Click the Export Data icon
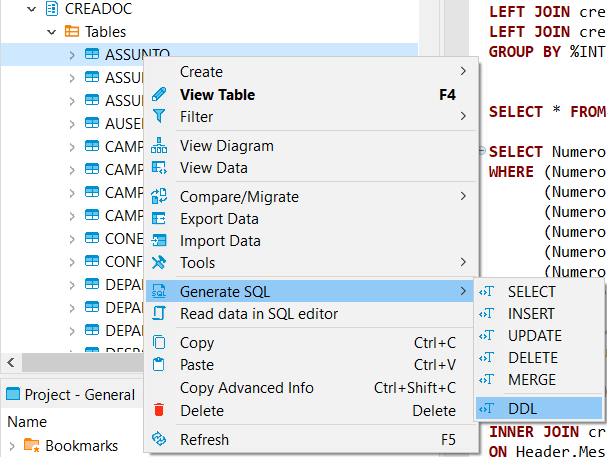The width and height of the screenshot is (607, 457). tap(159, 219)
